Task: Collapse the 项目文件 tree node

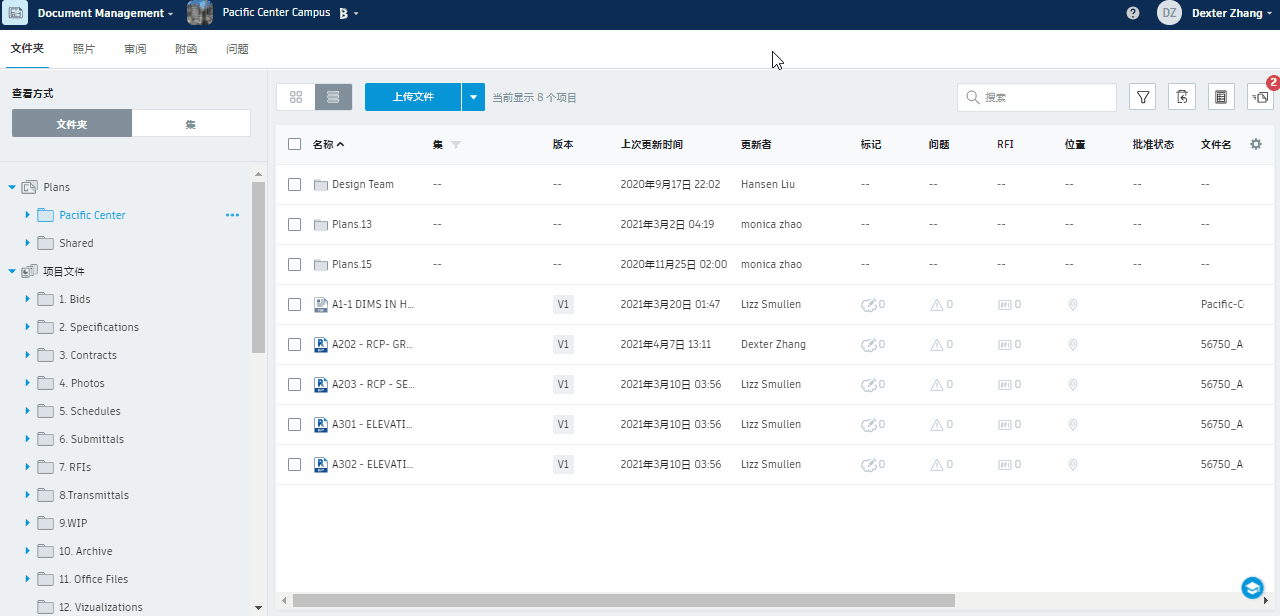Action: click(x=12, y=271)
